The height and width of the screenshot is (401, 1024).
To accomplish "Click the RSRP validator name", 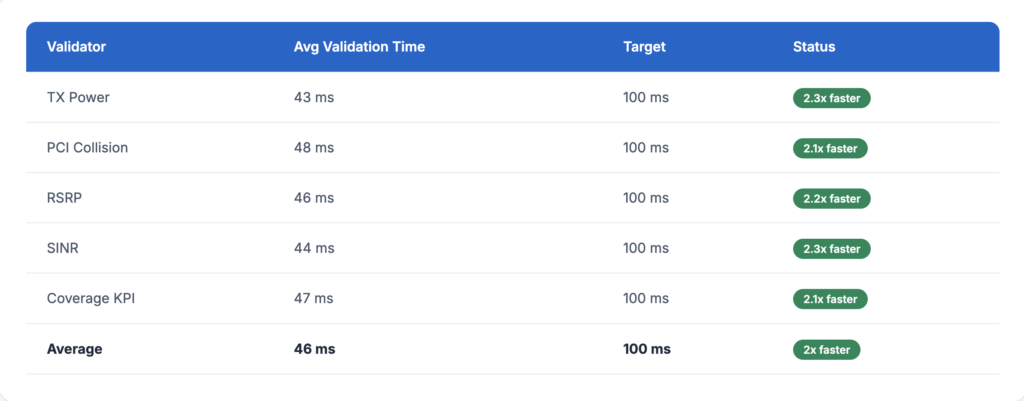I will click(64, 198).
